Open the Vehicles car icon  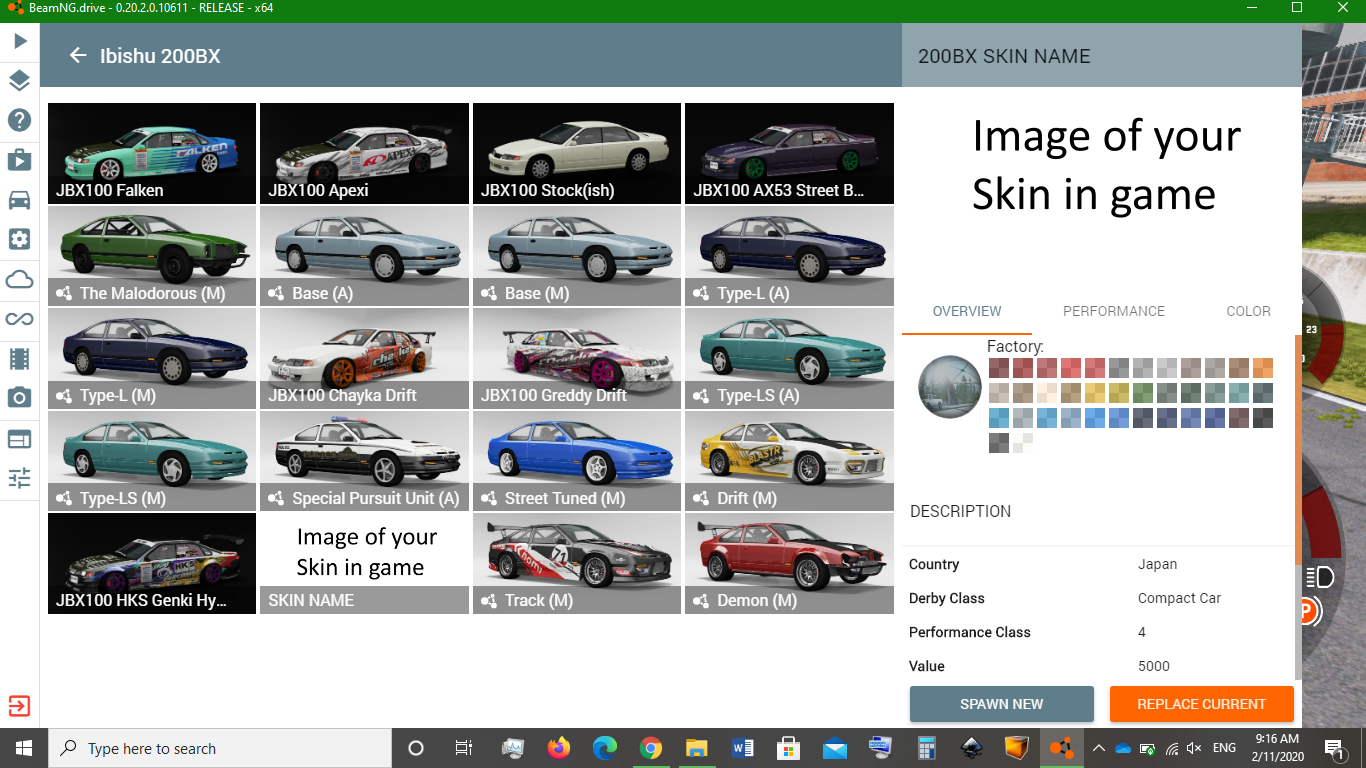(20, 200)
